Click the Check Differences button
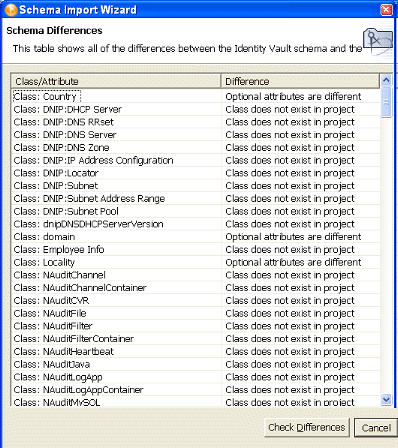The width and height of the screenshot is (398, 448). click(x=306, y=428)
